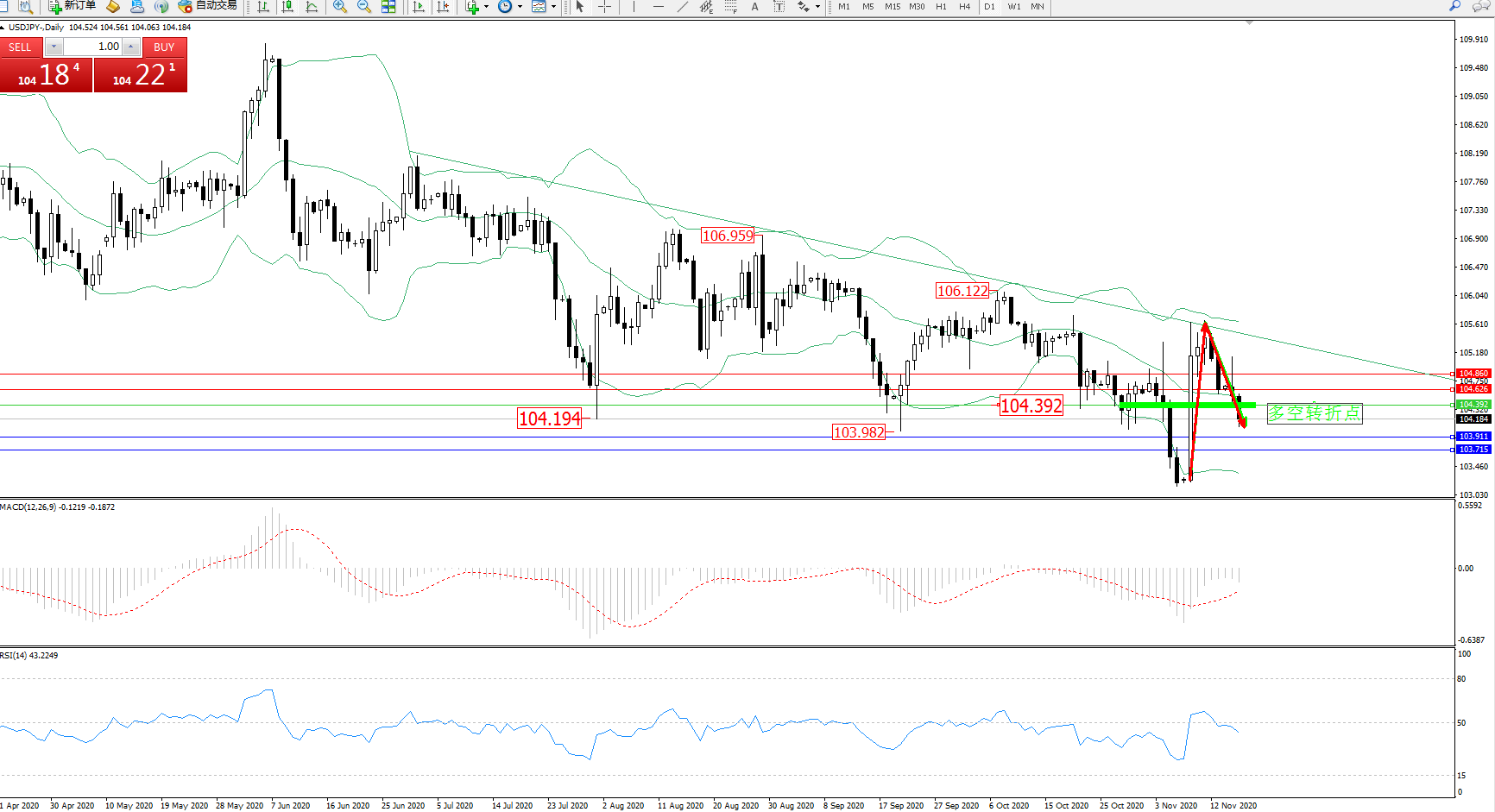Toggle the auto-scroll chart button

click(x=419, y=6)
